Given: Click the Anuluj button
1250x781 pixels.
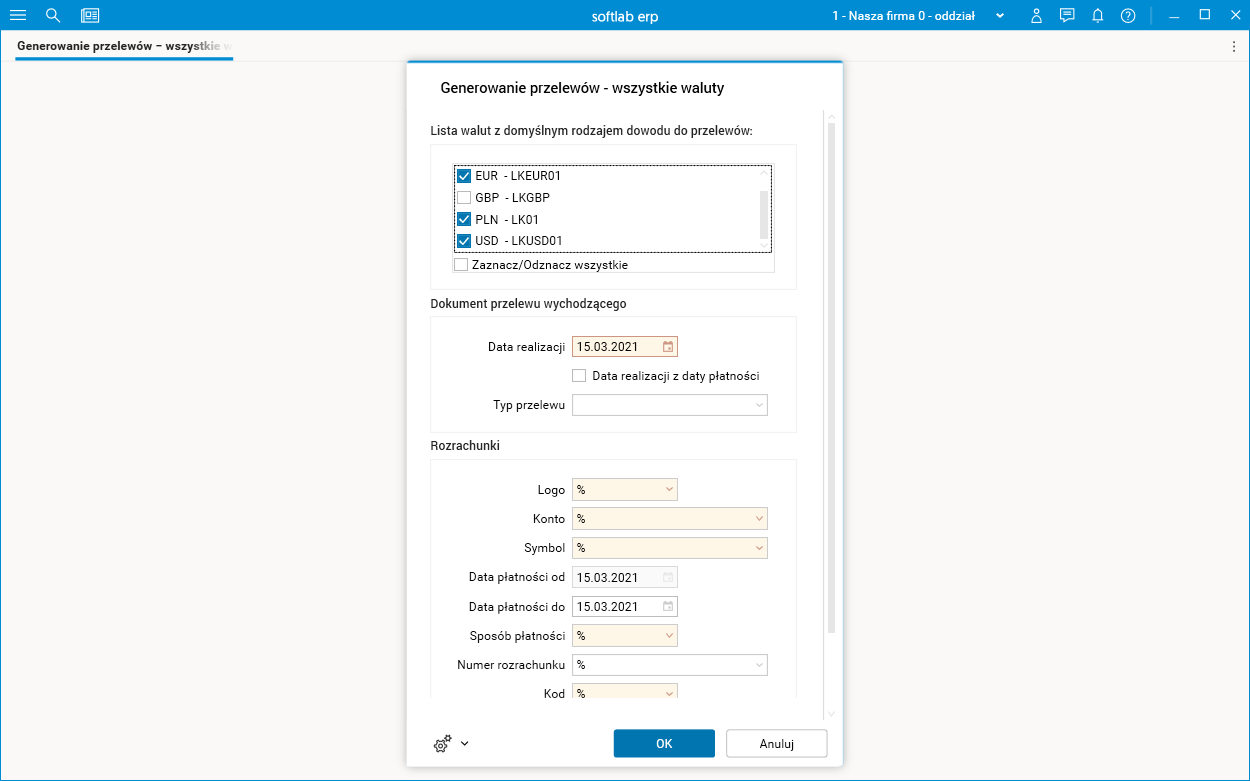Looking at the screenshot, I should 776,743.
